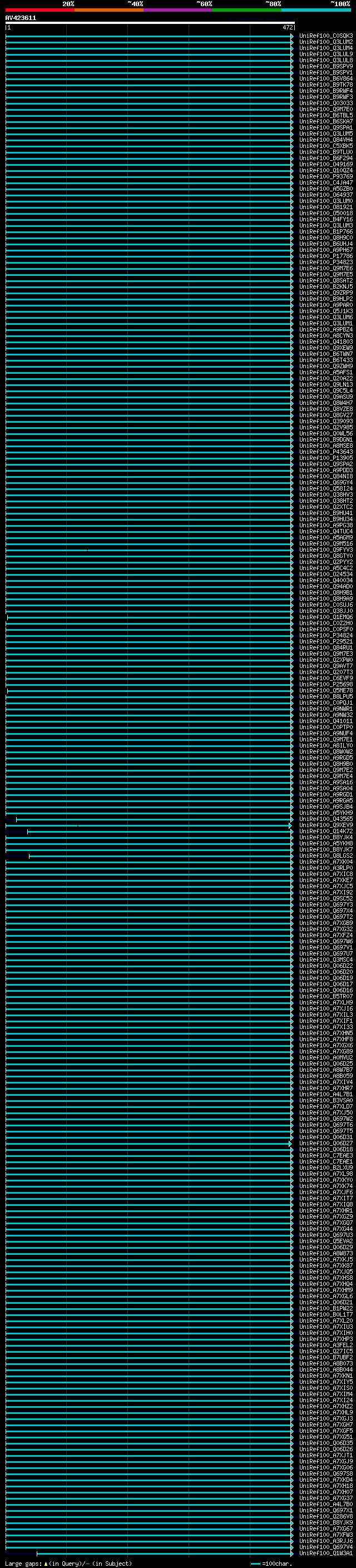
Task: Select hit label UniRef100_Q14K72
Action: point(326,831)
